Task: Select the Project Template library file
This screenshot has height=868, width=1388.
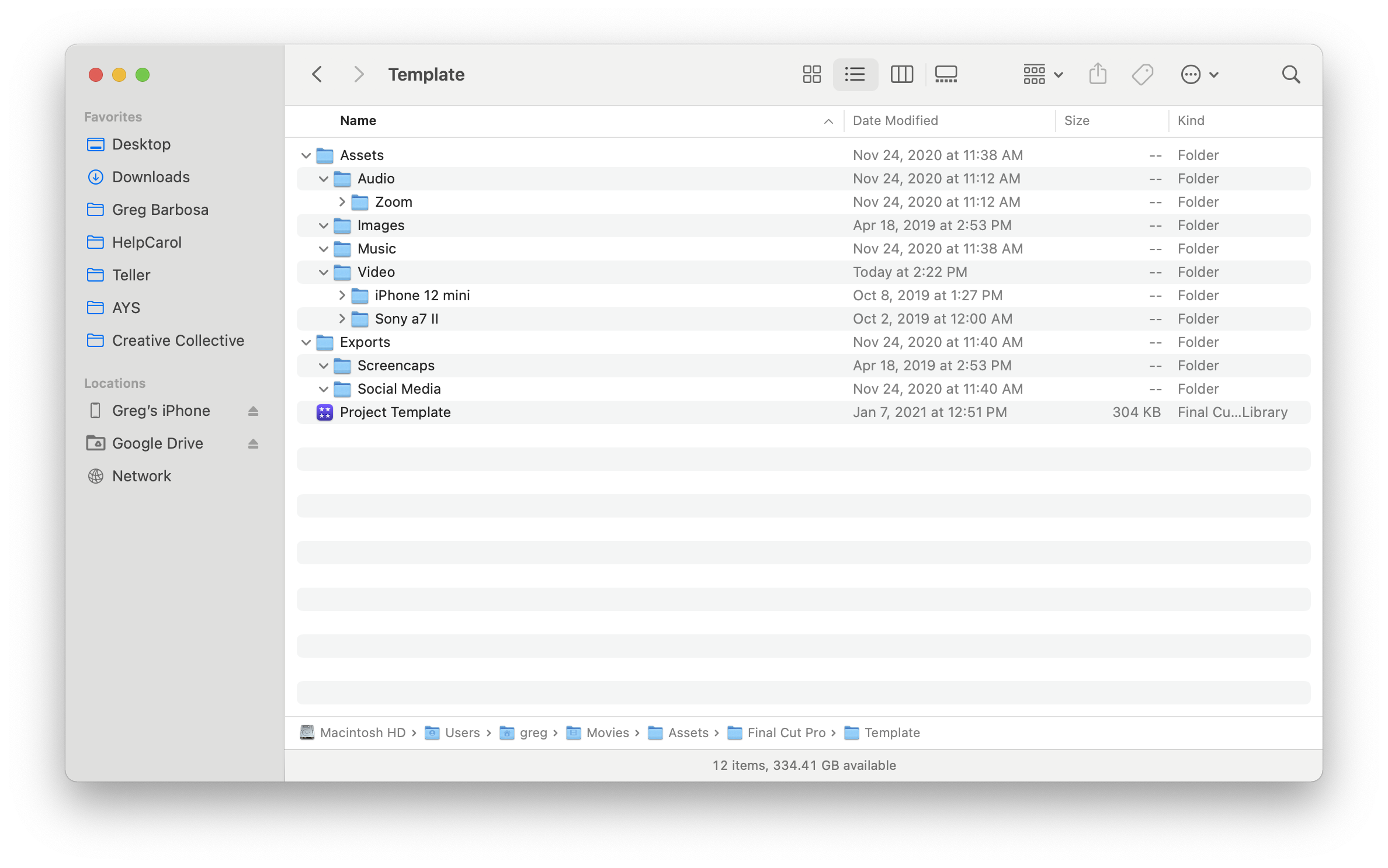Action: click(x=395, y=412)
